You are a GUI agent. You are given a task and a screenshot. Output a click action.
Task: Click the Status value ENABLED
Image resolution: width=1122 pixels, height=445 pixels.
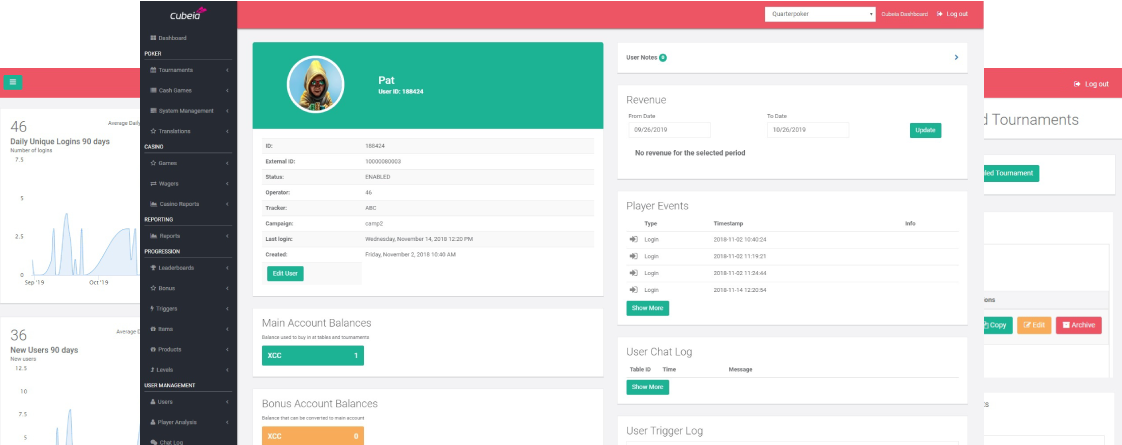[x=378, y=177]
